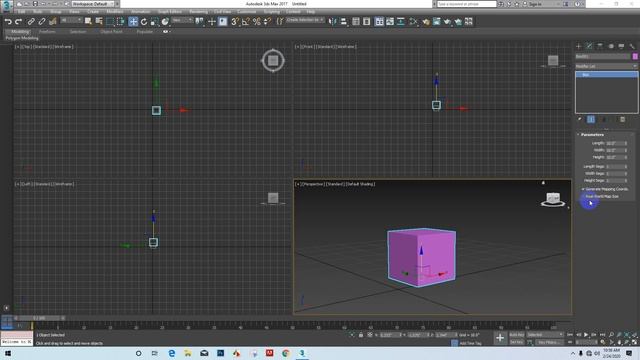This screenshot has width=640, height=360.
Task: Click the time slider handle
Action: tap(40, 318)
